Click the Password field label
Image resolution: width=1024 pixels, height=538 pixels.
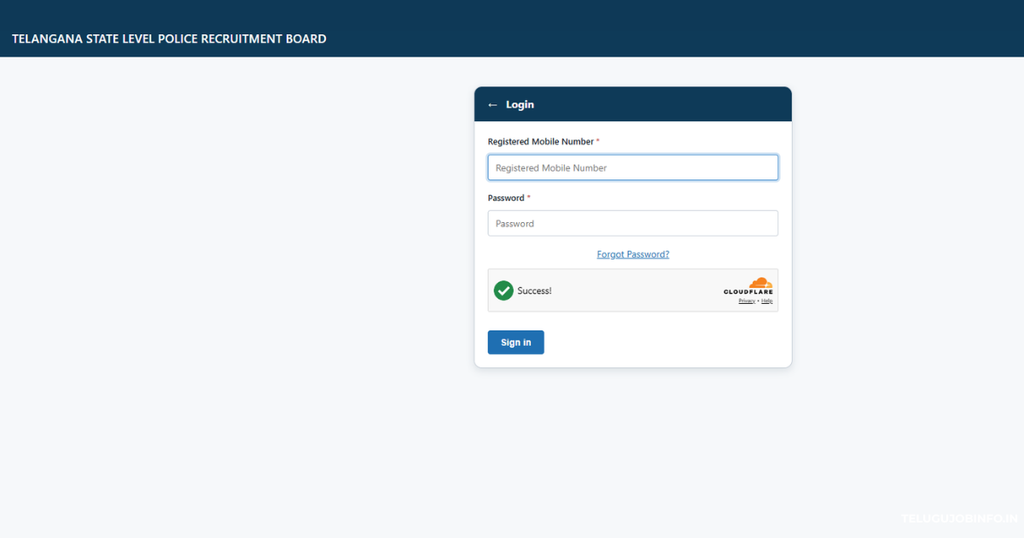(x=506, y=198)
